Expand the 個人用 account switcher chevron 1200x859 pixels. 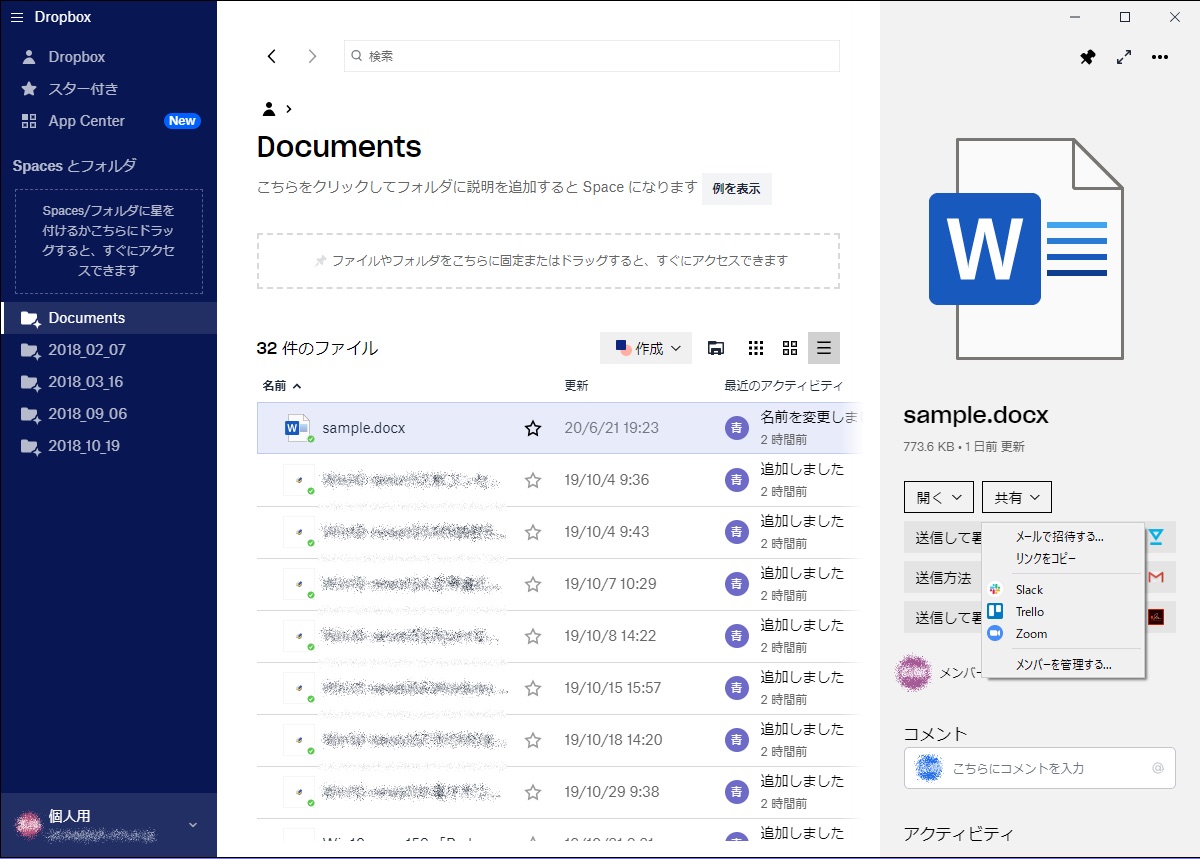(x=193, y=825)
